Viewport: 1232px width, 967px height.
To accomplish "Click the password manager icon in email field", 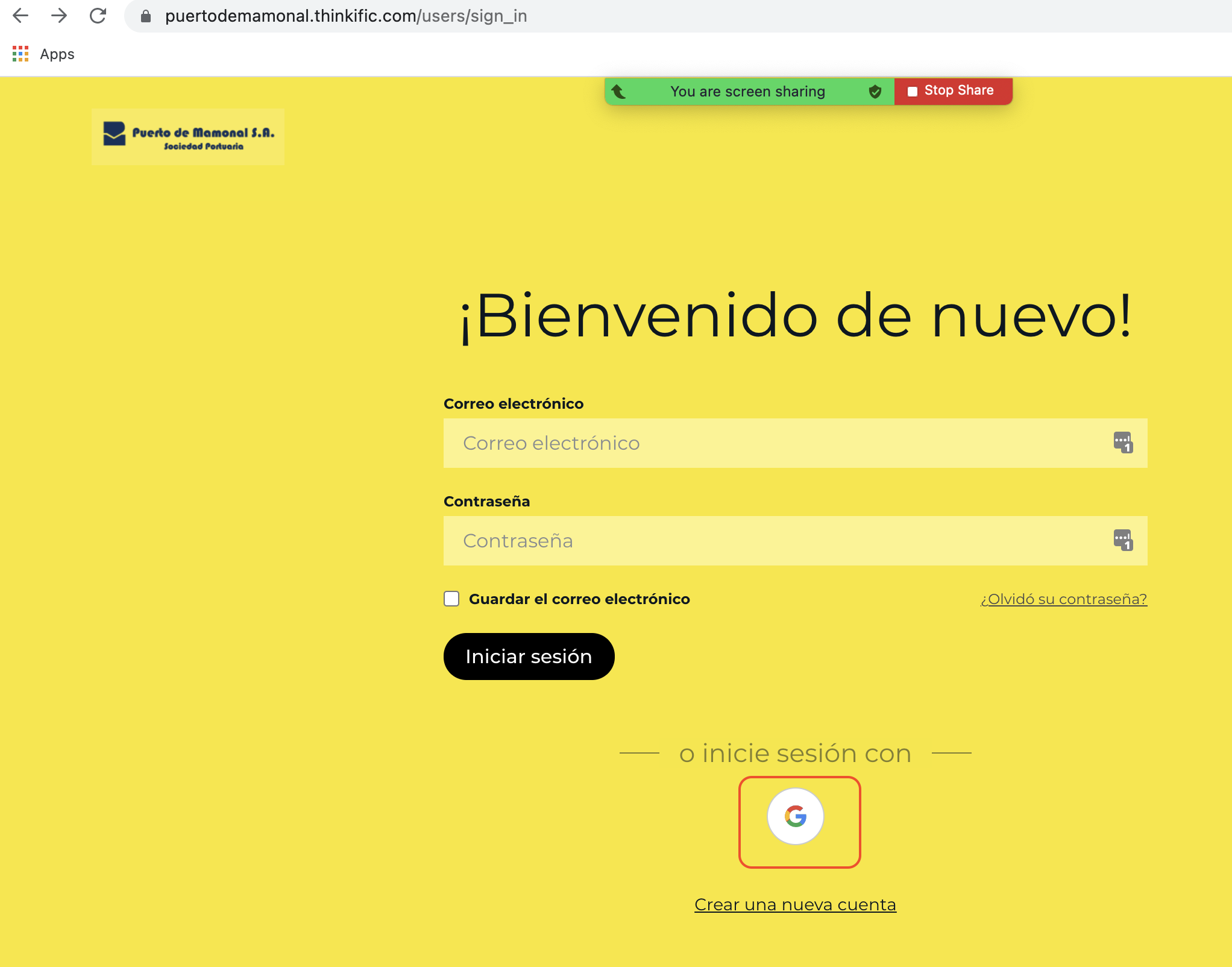I will [1122, 443].
